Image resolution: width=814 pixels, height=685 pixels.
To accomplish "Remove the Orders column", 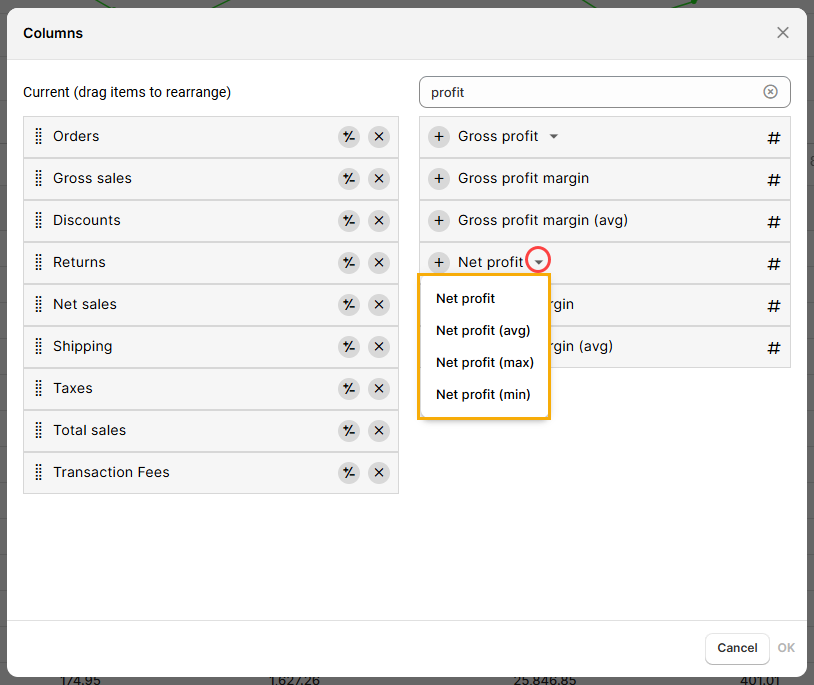I will click(378, 137).
